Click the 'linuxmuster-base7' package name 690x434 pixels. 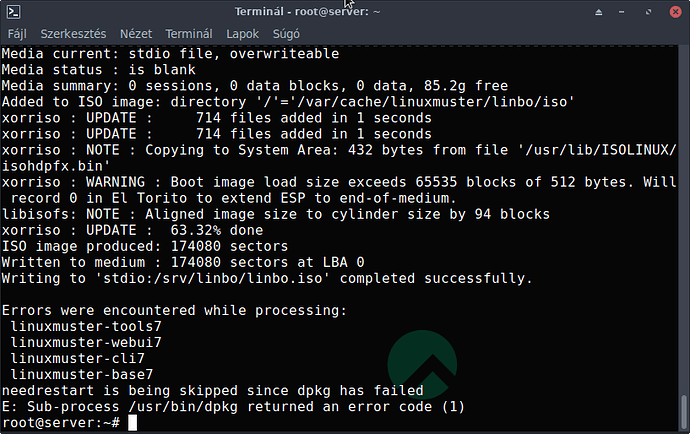(82, 375)
